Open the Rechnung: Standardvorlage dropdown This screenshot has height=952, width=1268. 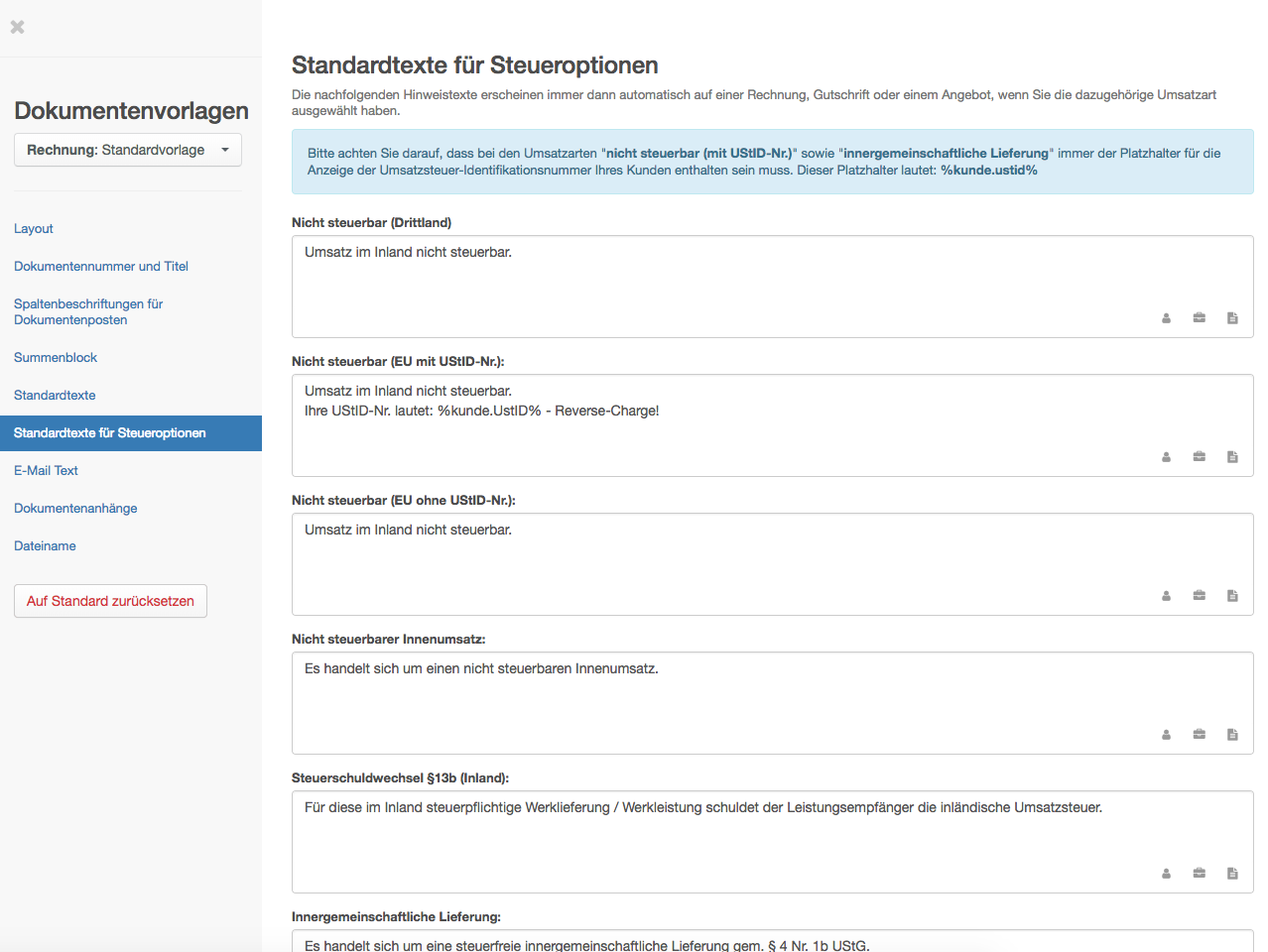click(128, 150)
